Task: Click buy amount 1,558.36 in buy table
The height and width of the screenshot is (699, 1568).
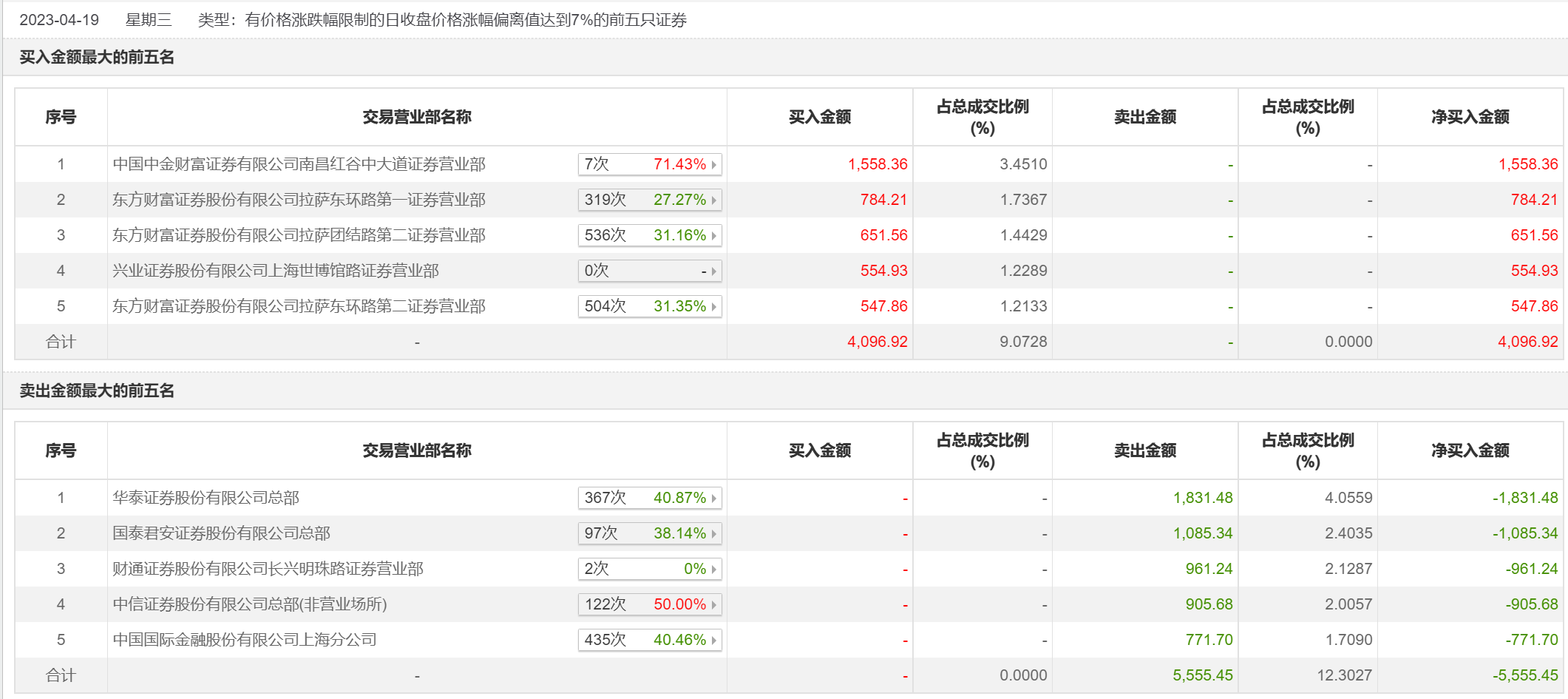Action: [878, 164]
